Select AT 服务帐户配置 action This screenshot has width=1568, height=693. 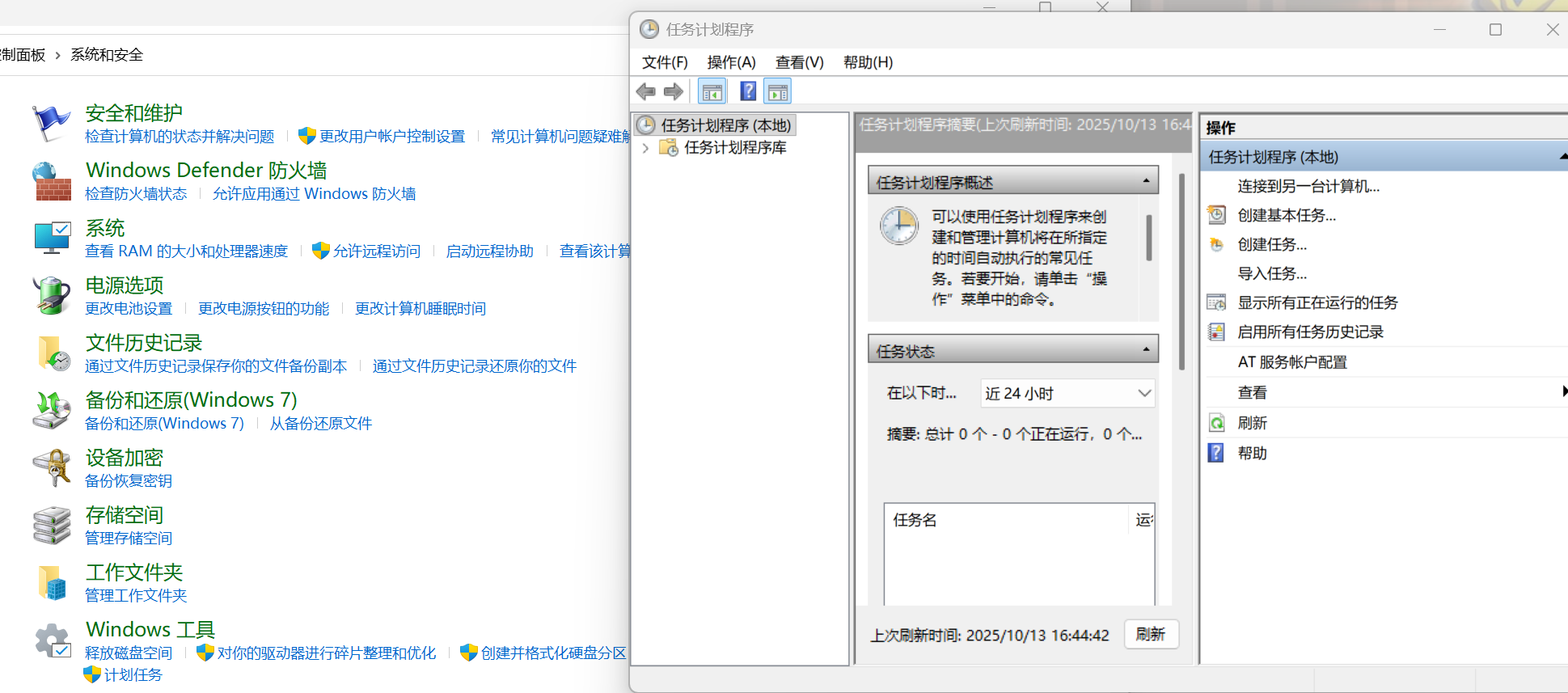pos(1292,362)
